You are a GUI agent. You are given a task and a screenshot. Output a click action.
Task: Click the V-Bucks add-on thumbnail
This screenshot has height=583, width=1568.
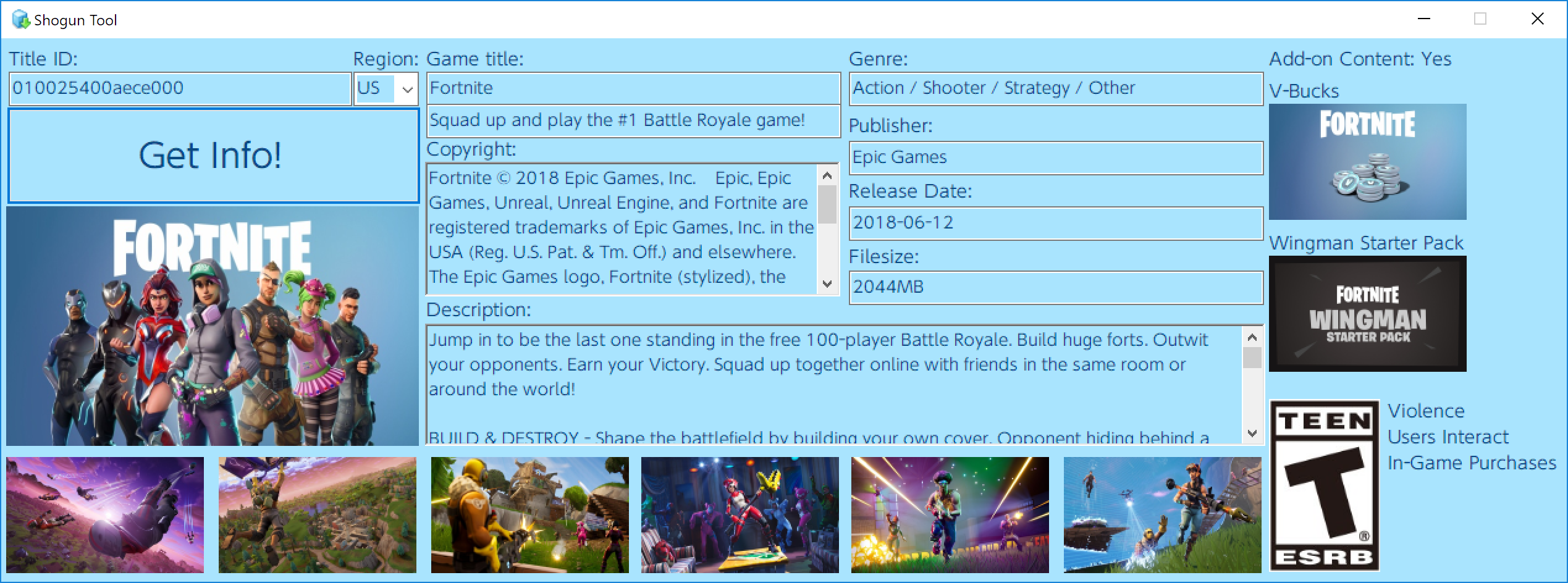point(1367,162)
